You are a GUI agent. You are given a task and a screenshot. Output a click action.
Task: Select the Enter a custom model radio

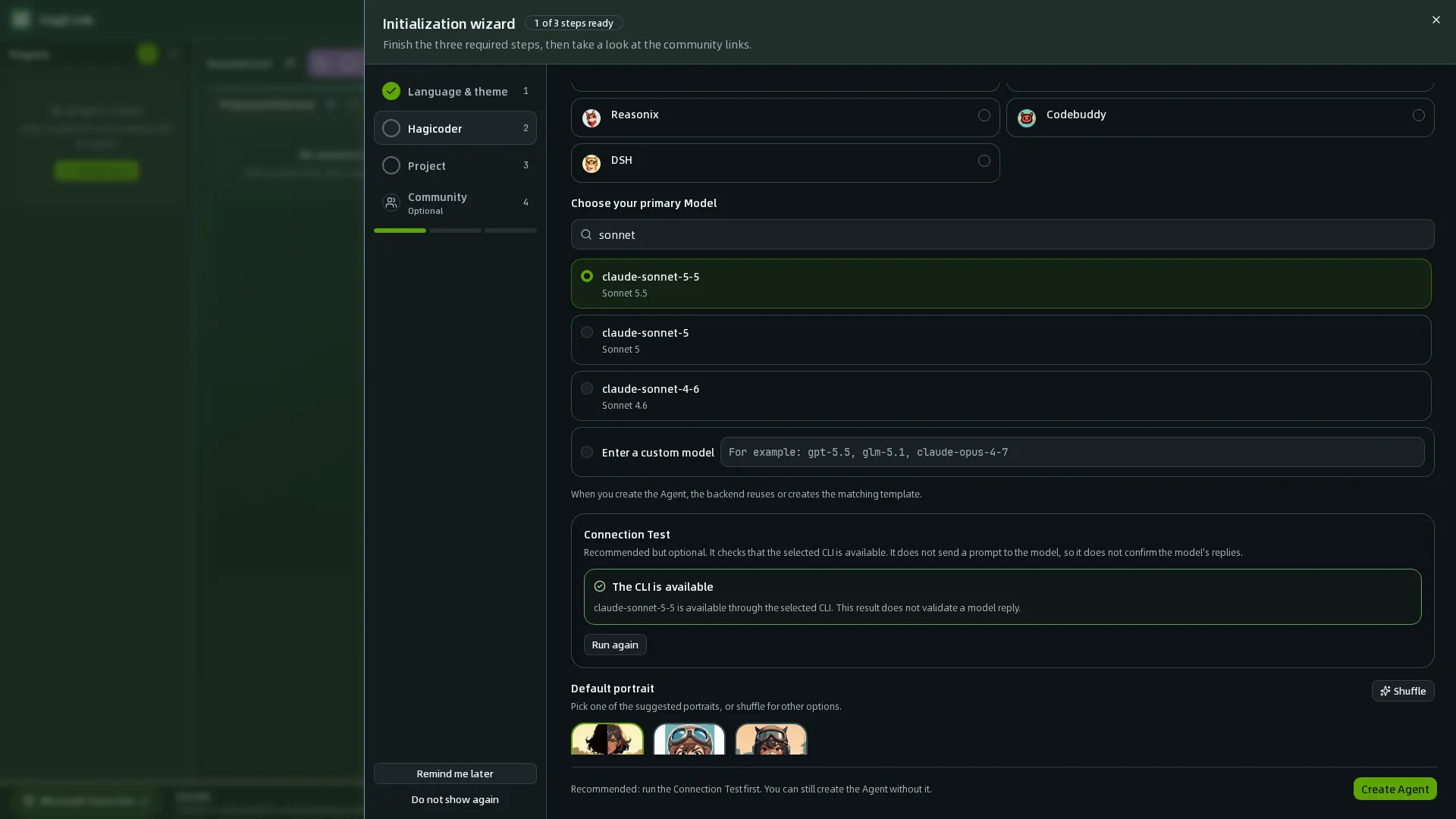tap(587, 452)
